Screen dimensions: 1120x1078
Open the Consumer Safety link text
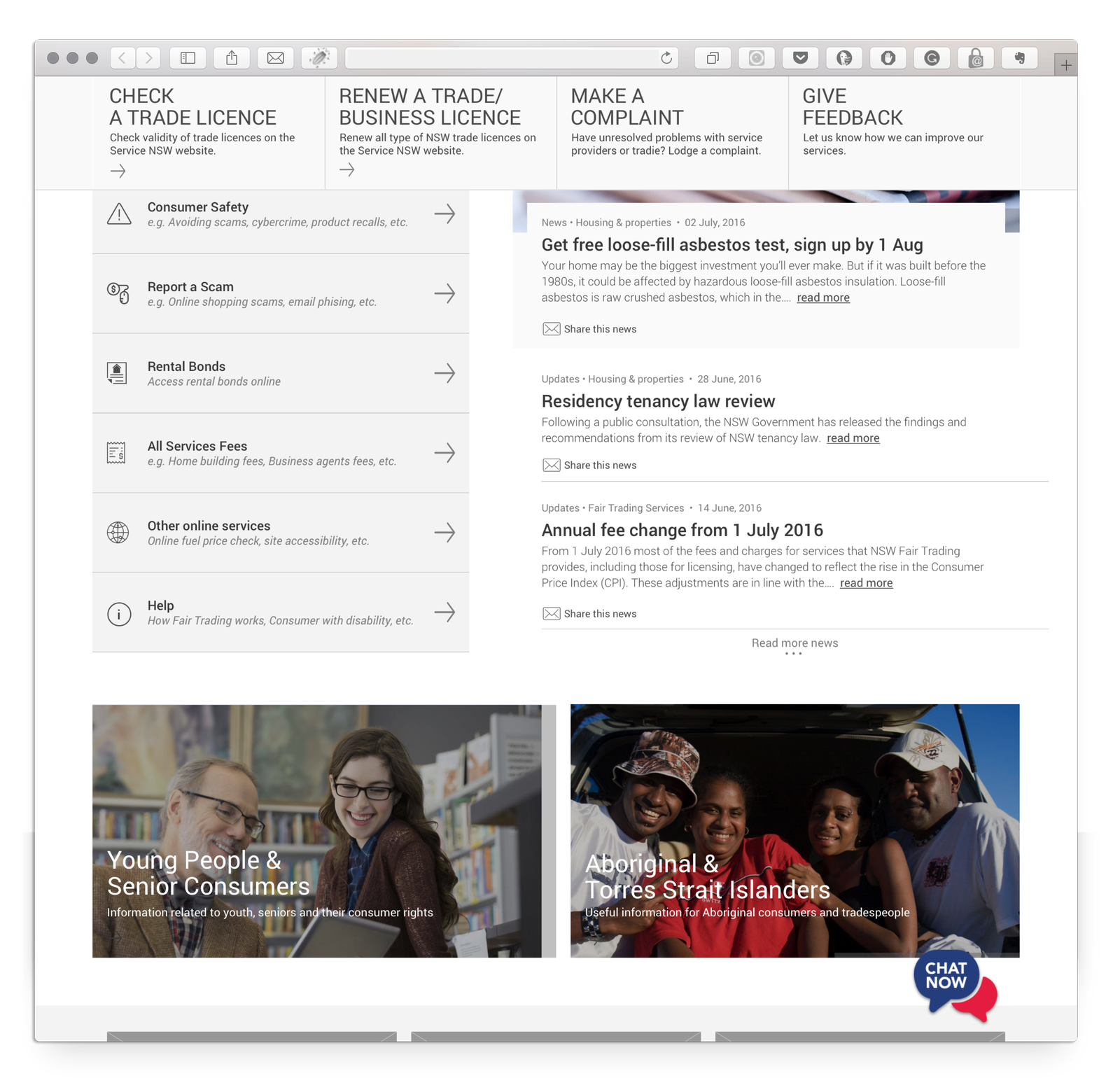(198, 207)
